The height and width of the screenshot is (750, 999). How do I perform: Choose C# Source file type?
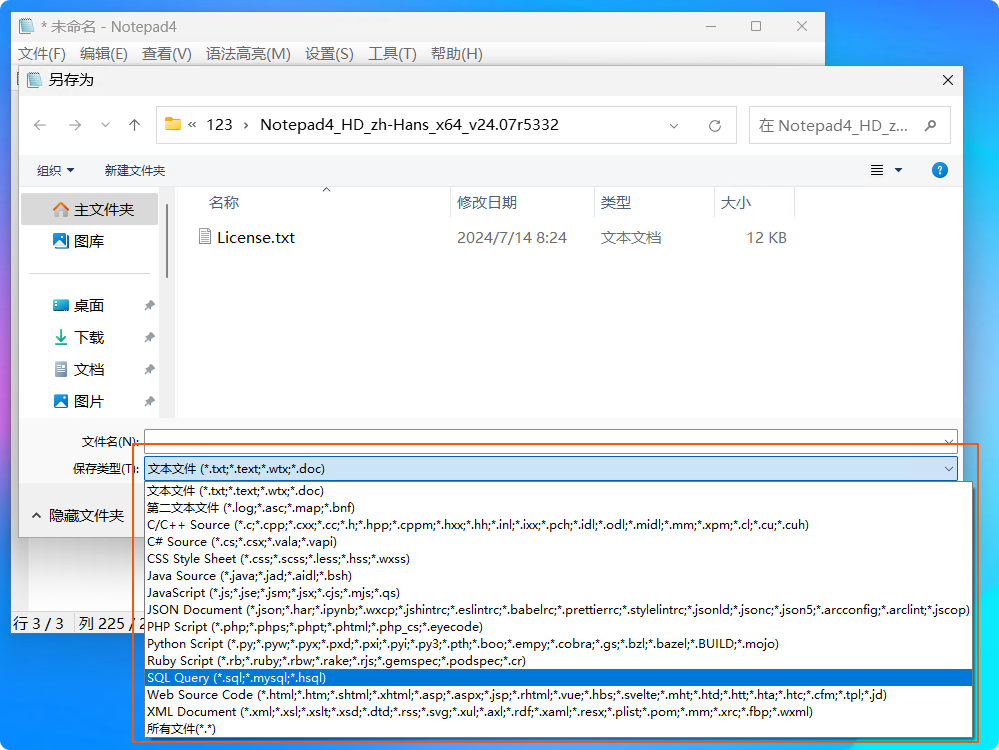click(559, 542)
